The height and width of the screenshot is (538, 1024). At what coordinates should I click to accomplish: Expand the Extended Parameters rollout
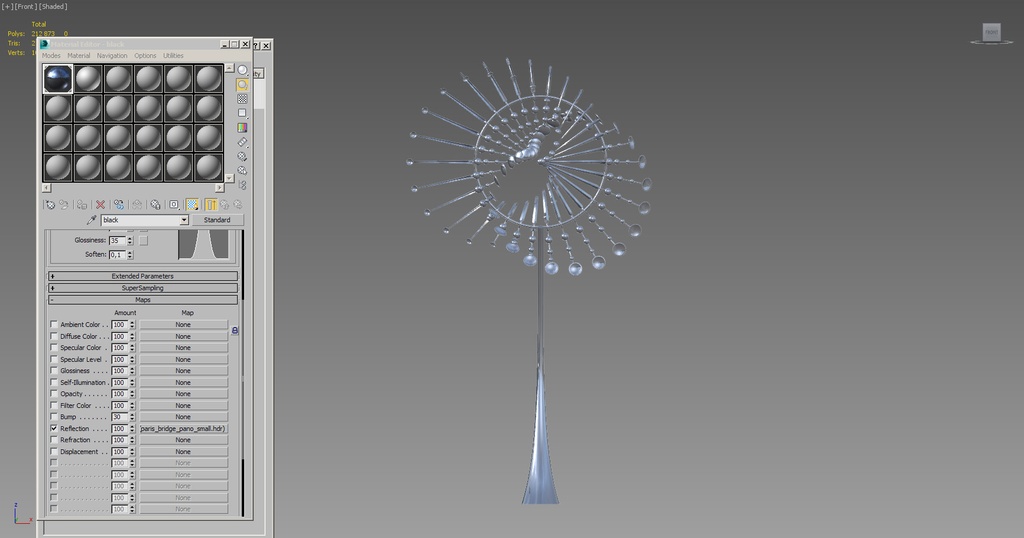pyautogui.click(x=142, y=276)
